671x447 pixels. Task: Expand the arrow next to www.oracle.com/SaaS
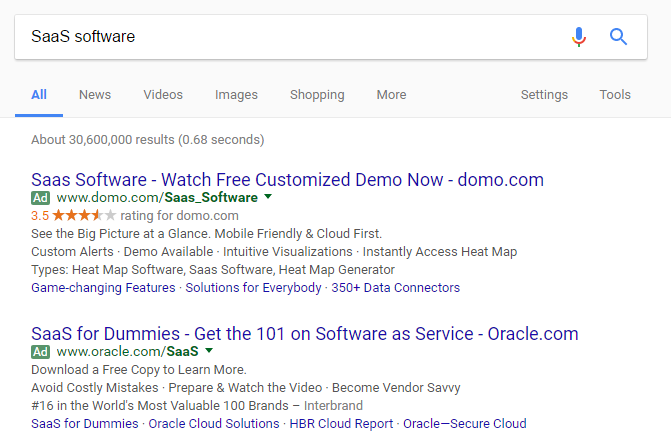[x=208, y=352]
